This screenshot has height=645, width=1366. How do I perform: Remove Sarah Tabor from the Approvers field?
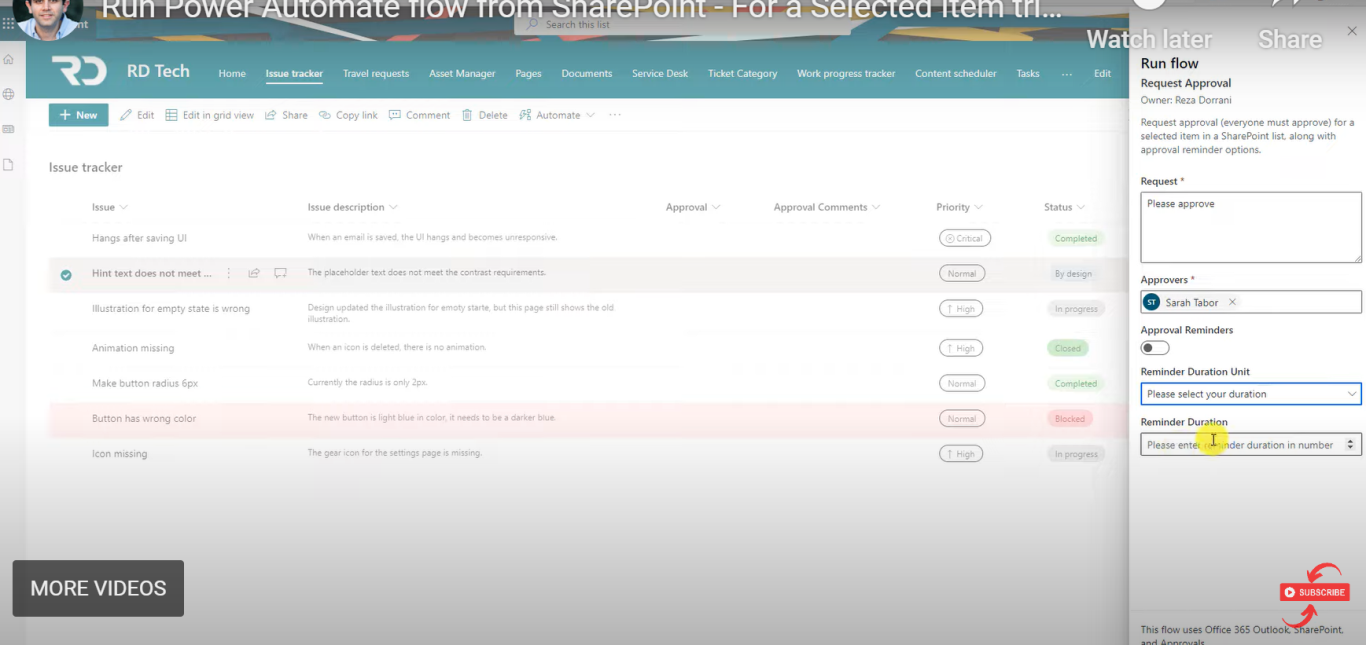[x=1234, y=301]
